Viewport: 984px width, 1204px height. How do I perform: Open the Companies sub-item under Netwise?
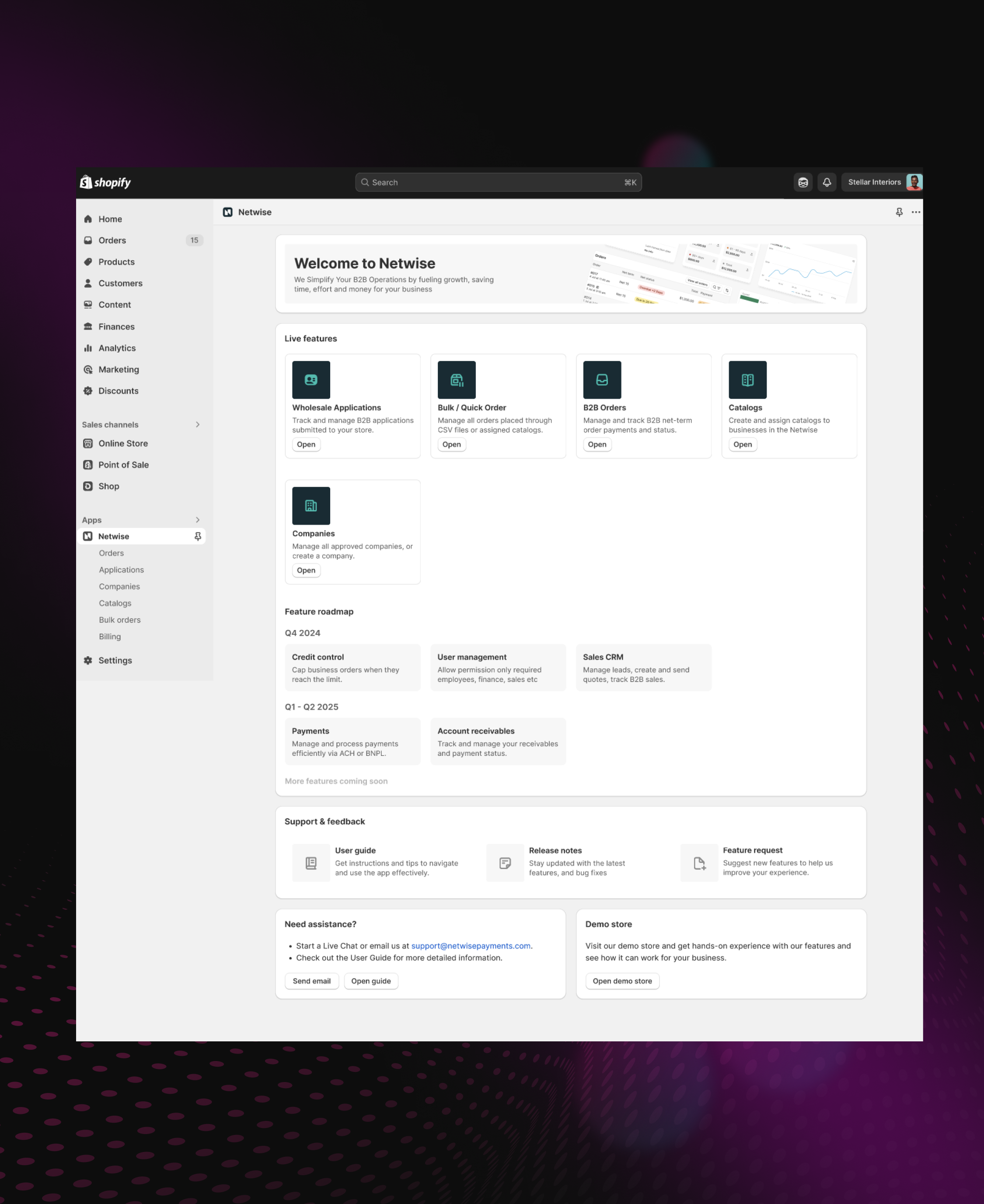[x=119, y=586]
